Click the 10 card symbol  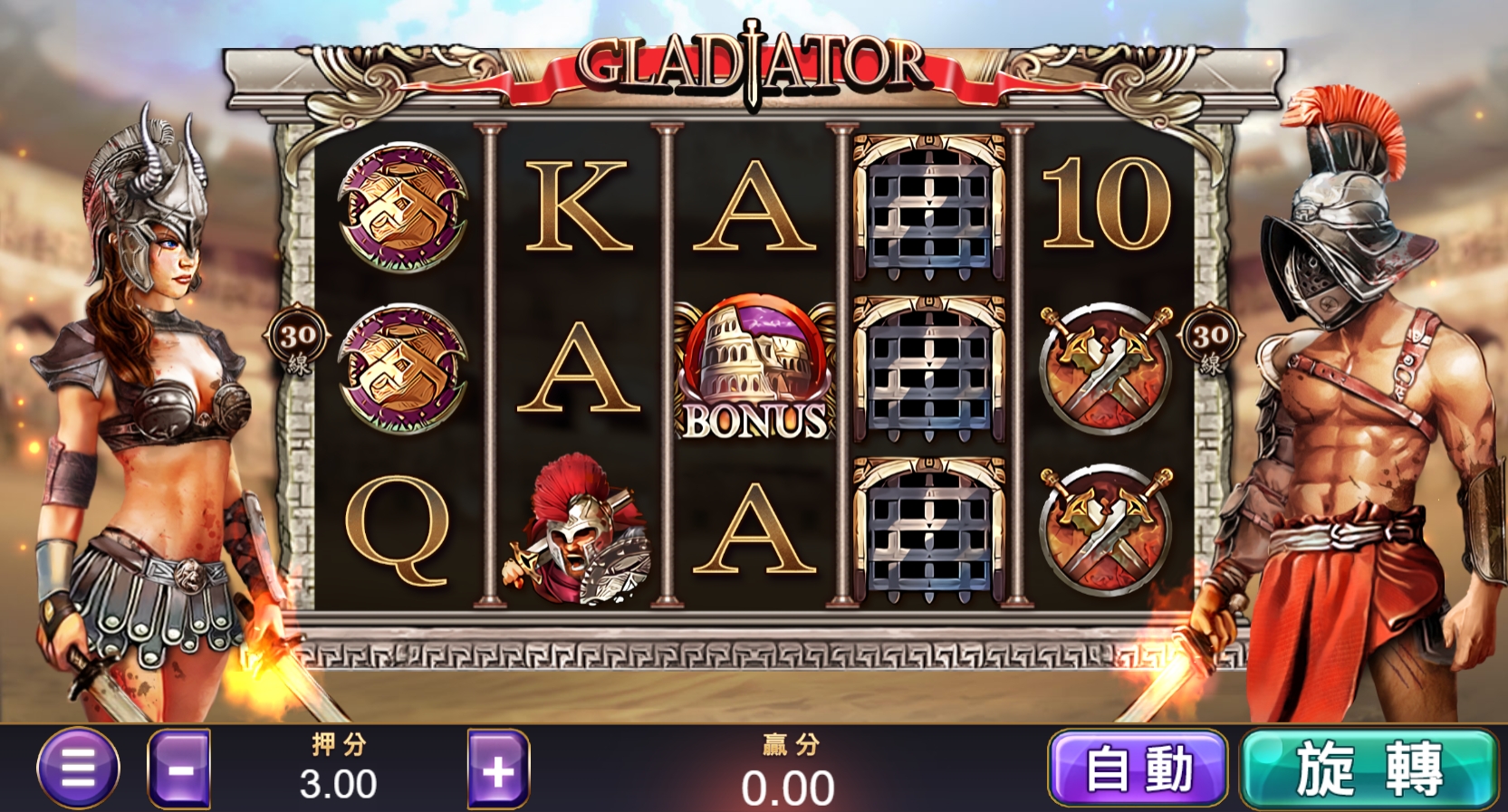[x=1106, y=205]
